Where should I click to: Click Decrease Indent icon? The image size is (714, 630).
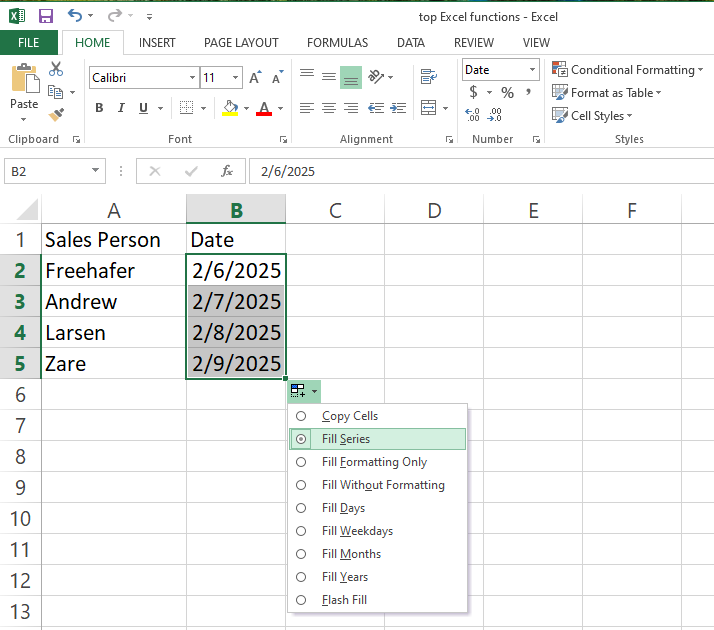376,108
